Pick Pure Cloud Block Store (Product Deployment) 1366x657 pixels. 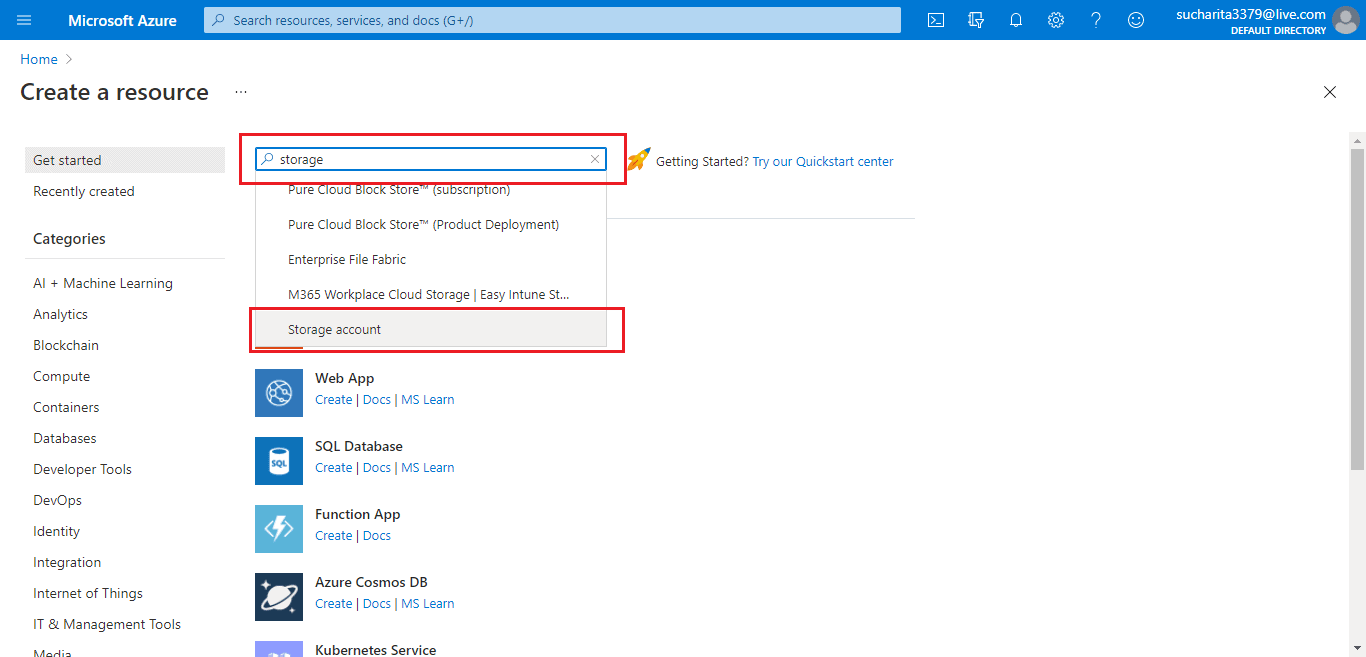(423, 225)
